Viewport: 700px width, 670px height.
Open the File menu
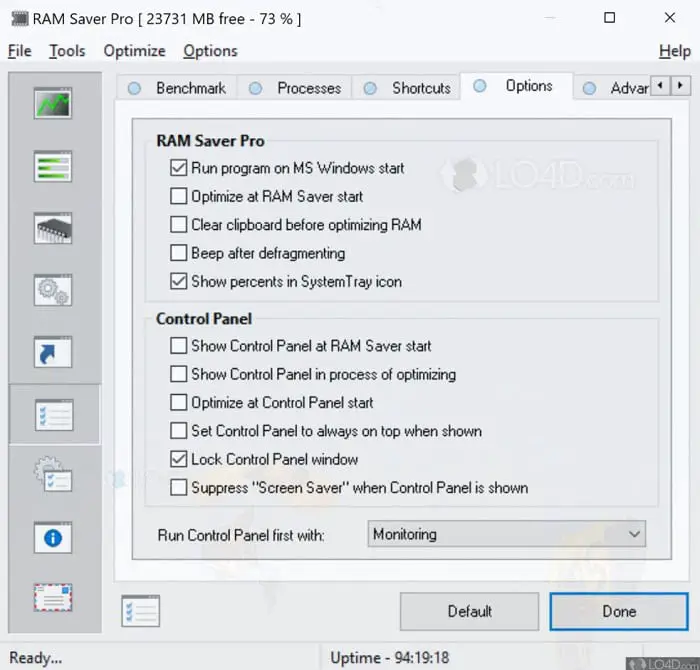[x=20, y=51]
